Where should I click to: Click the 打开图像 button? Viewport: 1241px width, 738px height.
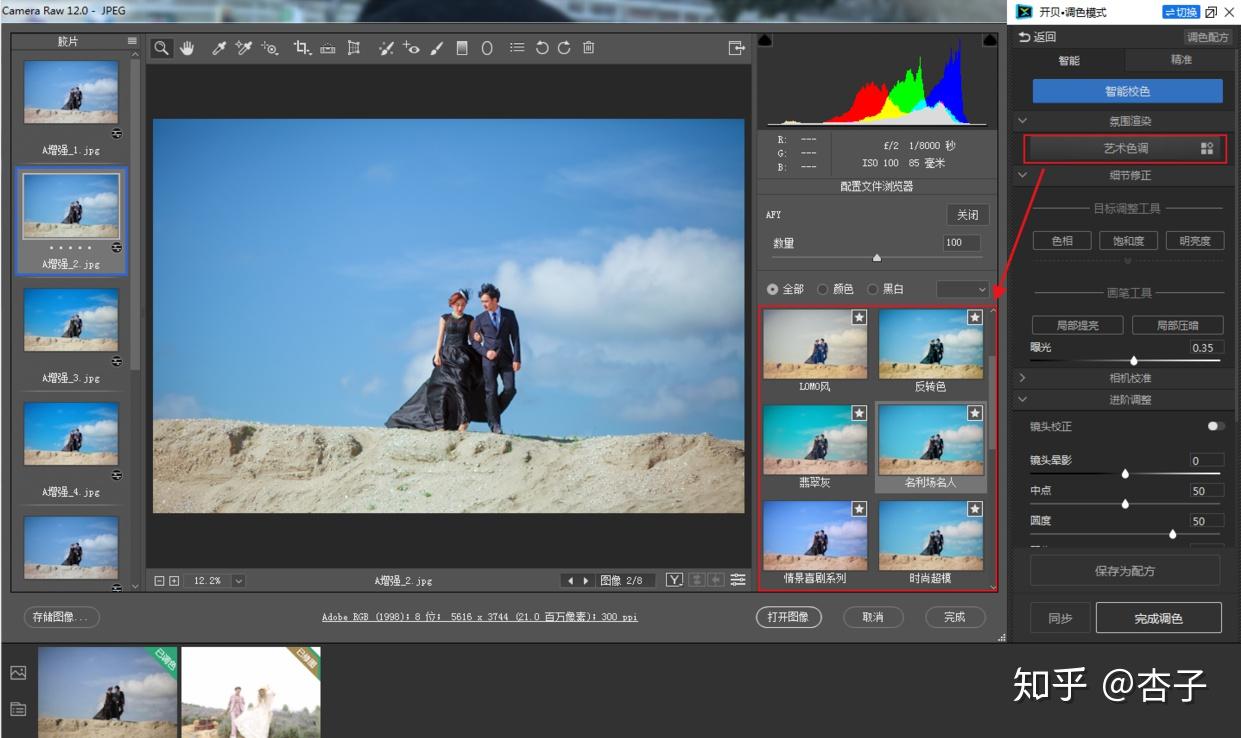[788, 617]
